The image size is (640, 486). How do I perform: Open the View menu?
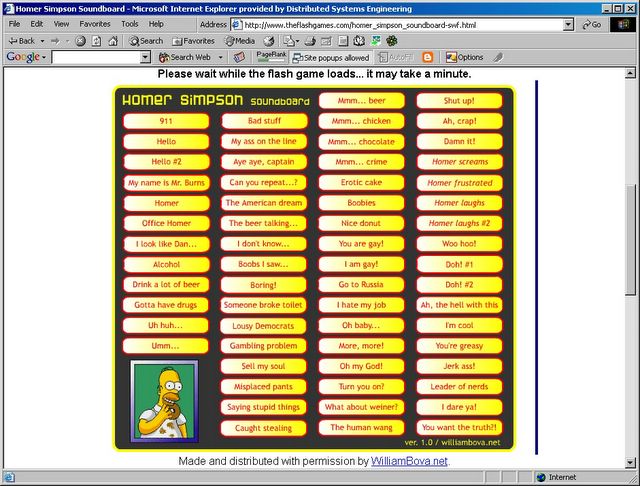pyautogui.click(x=61, y=24)
